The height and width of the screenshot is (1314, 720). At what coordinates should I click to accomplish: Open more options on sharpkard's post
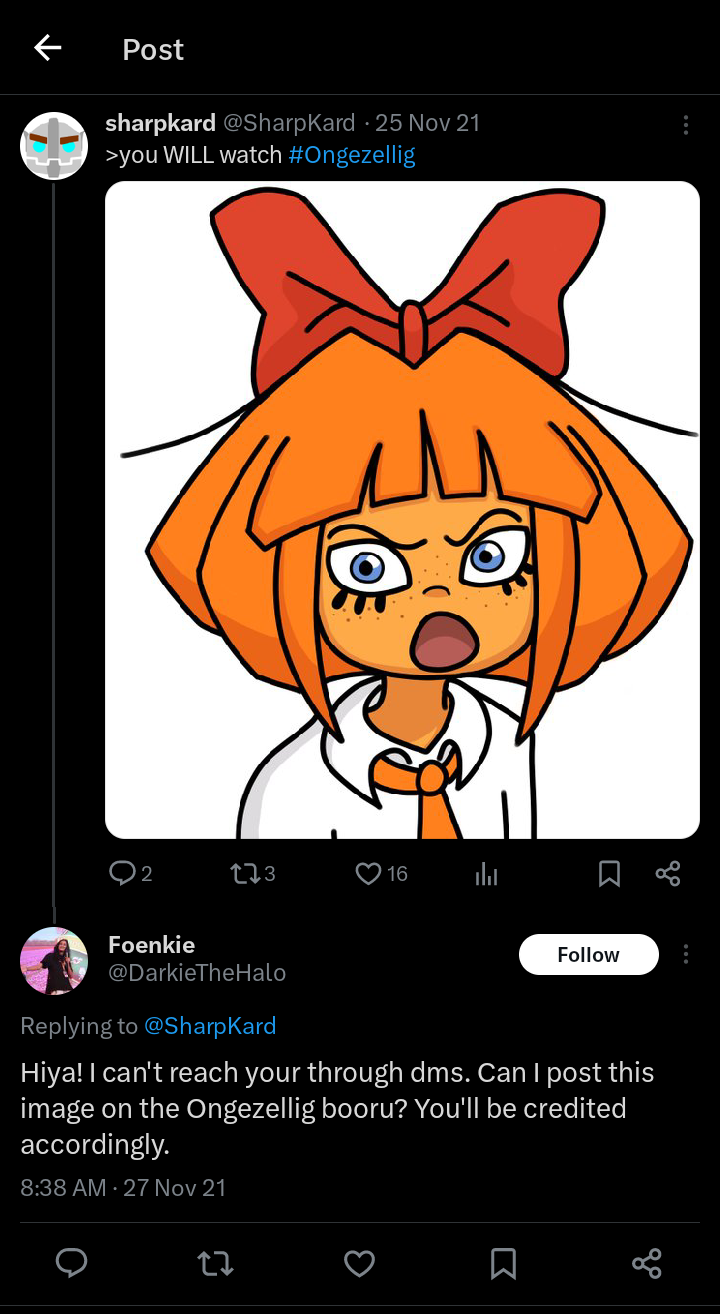tap(685, 124)
